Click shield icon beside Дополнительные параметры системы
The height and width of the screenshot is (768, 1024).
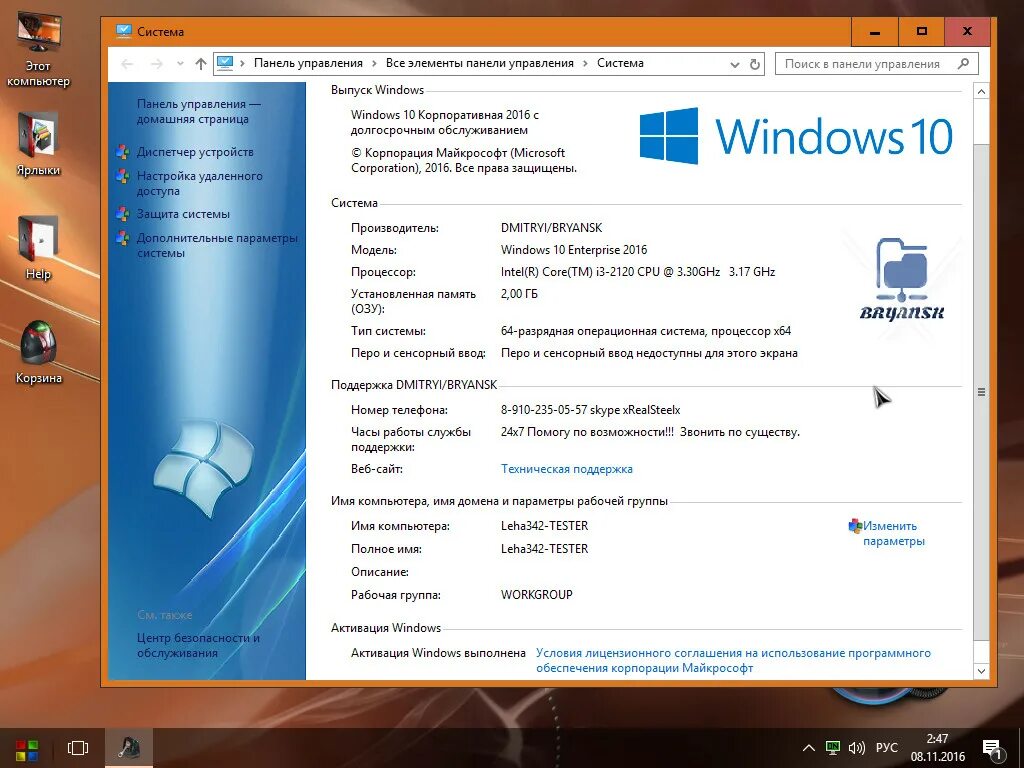tap(123, 238)
